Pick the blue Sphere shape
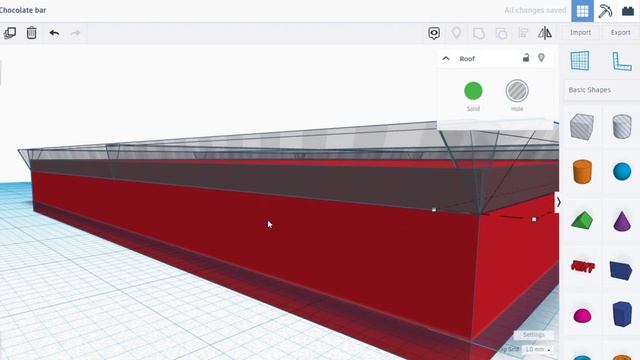This screenshot has width=640, height=360. pos(622,171)
